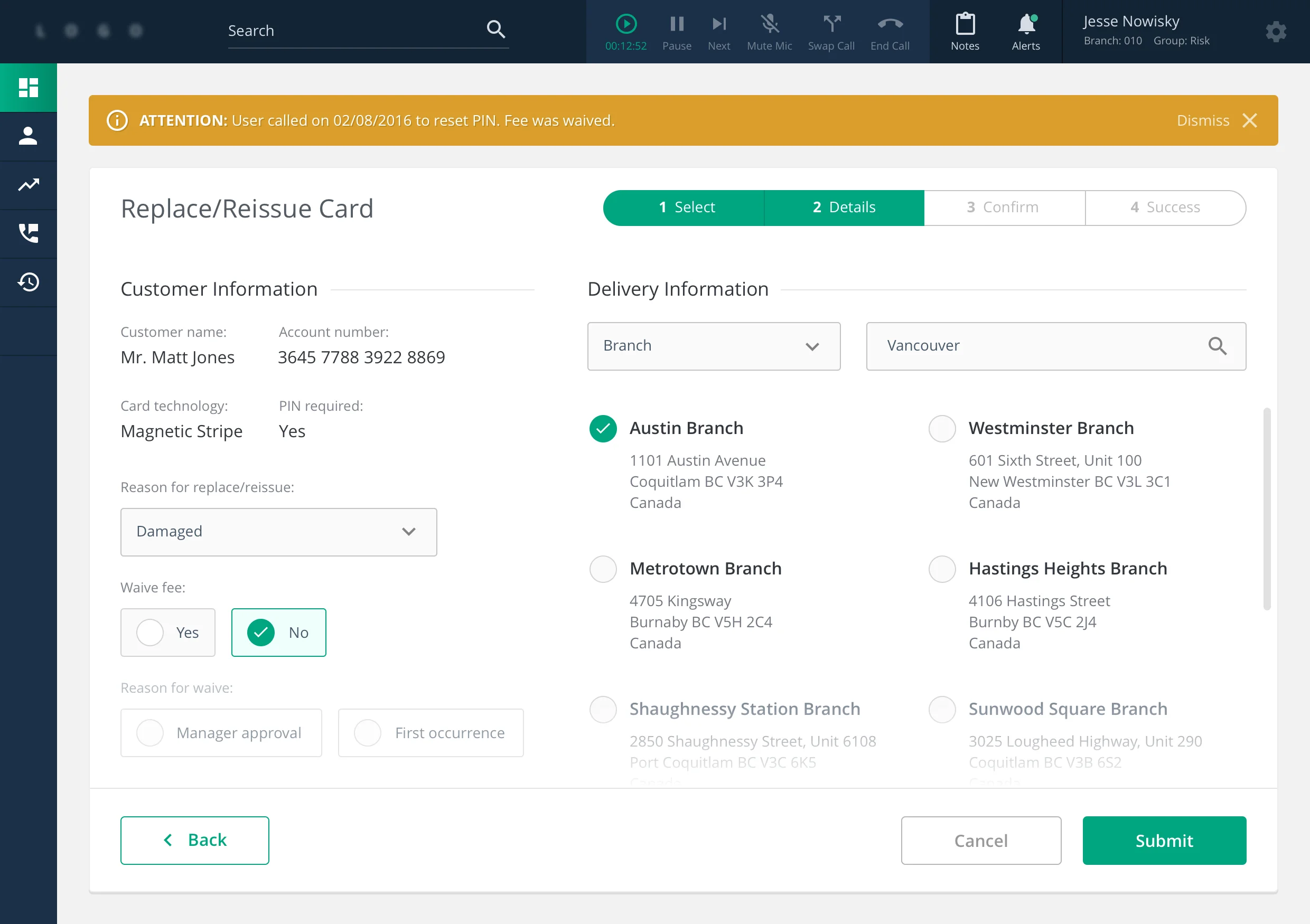
Task: Open the Damaged reason dropdown
Action: click(x=278, y=532)
